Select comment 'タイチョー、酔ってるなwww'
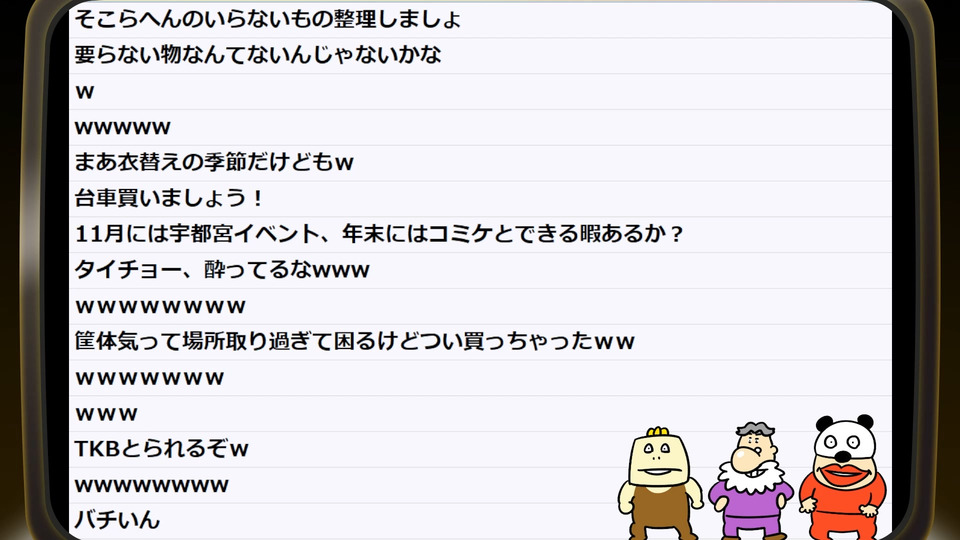 tap(480, 271)
